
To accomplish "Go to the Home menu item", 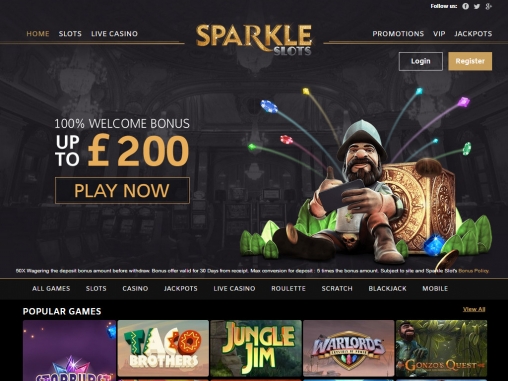I will [x=38, y=34].
